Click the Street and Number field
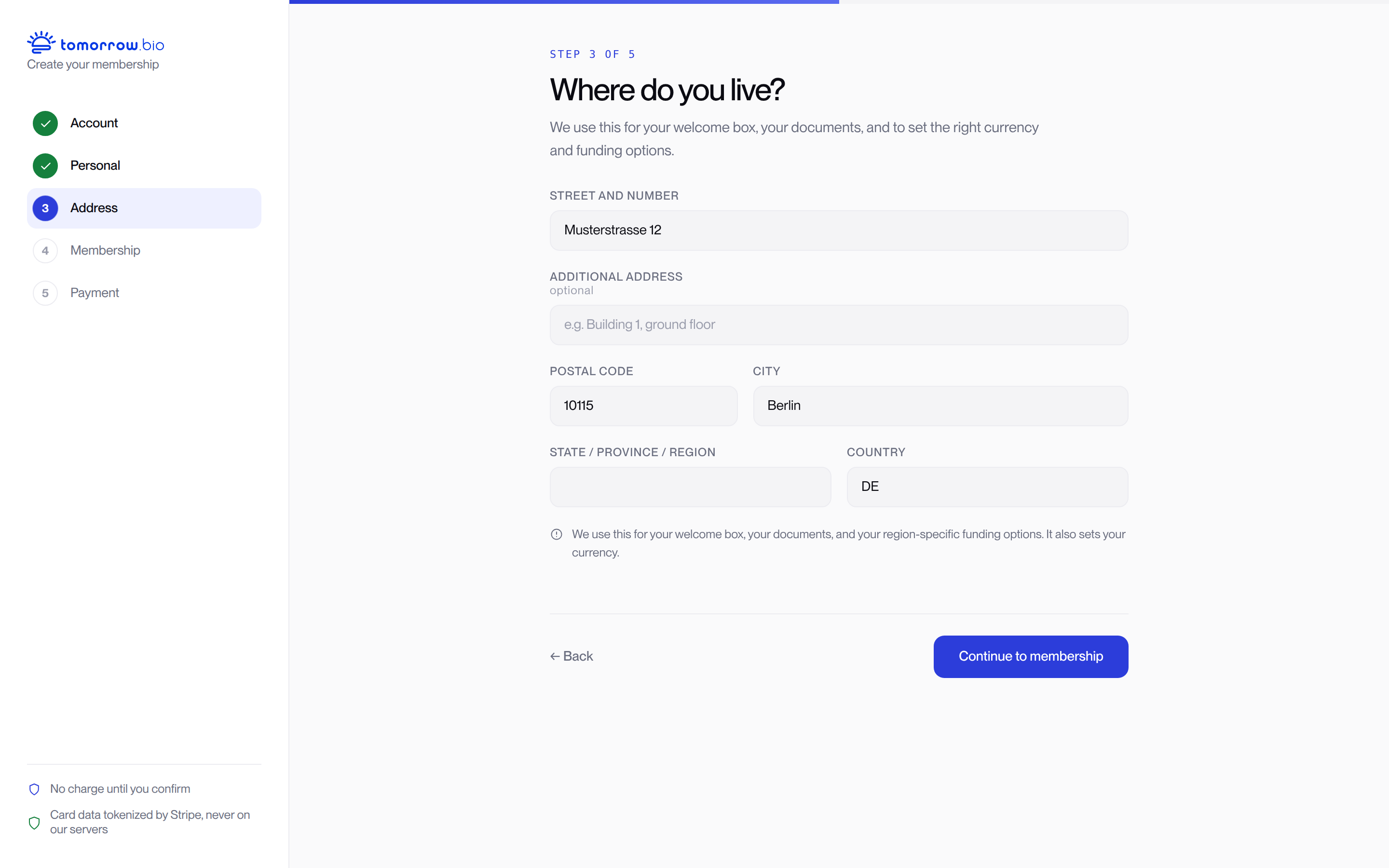The height and width of the screenshot is (868, 1389). [839, 230]
